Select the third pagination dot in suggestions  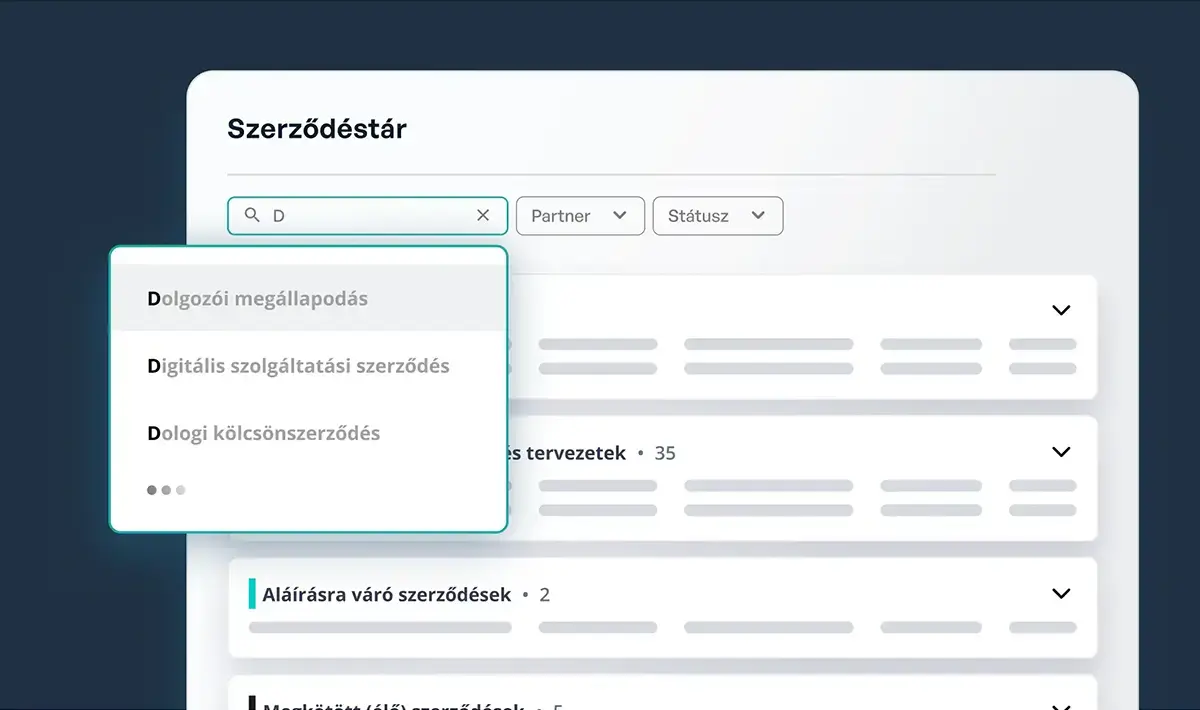click(x=181, y=490)
